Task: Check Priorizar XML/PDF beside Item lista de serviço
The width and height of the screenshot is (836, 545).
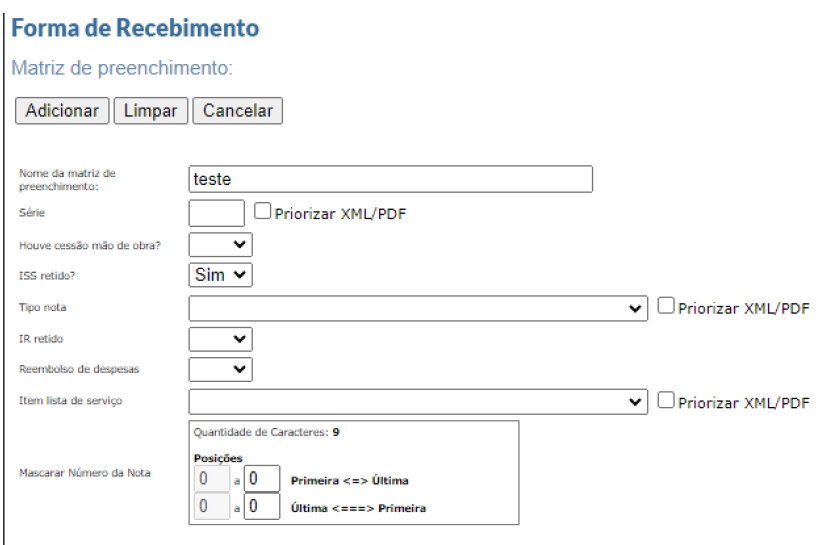Action: click(666, 401)
